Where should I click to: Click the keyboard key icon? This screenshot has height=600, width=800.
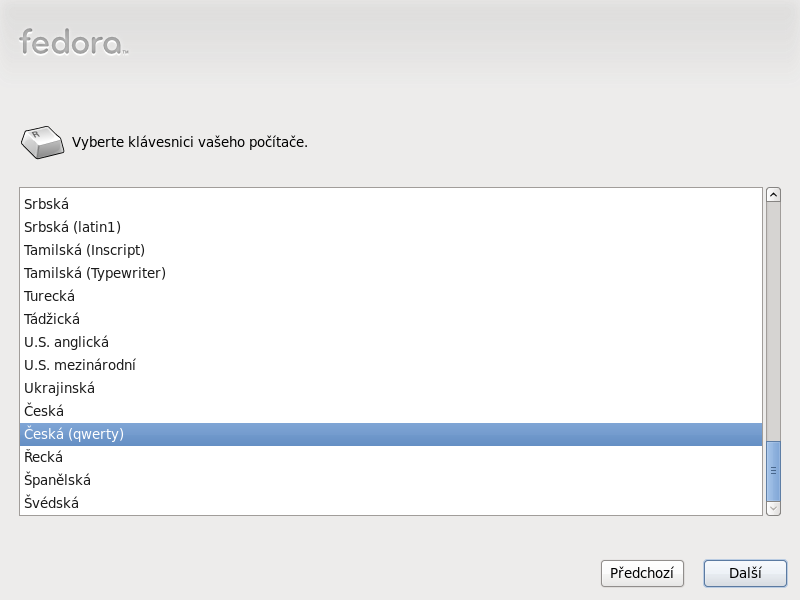click(x=42, y=142)
